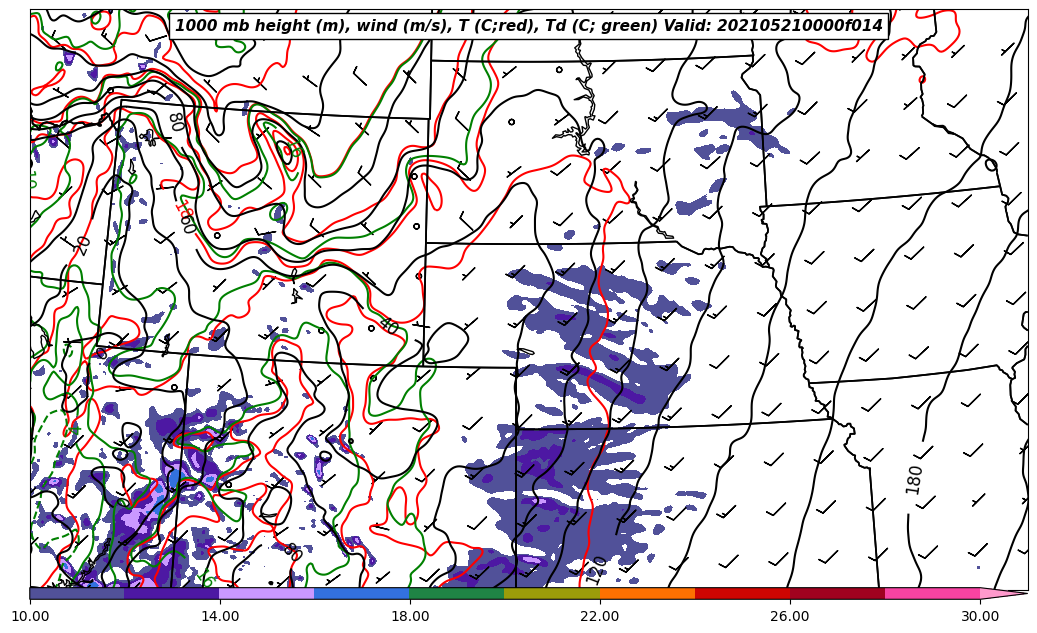Click the black 80 contour label
1037x633 pixels.
[176, 121]
